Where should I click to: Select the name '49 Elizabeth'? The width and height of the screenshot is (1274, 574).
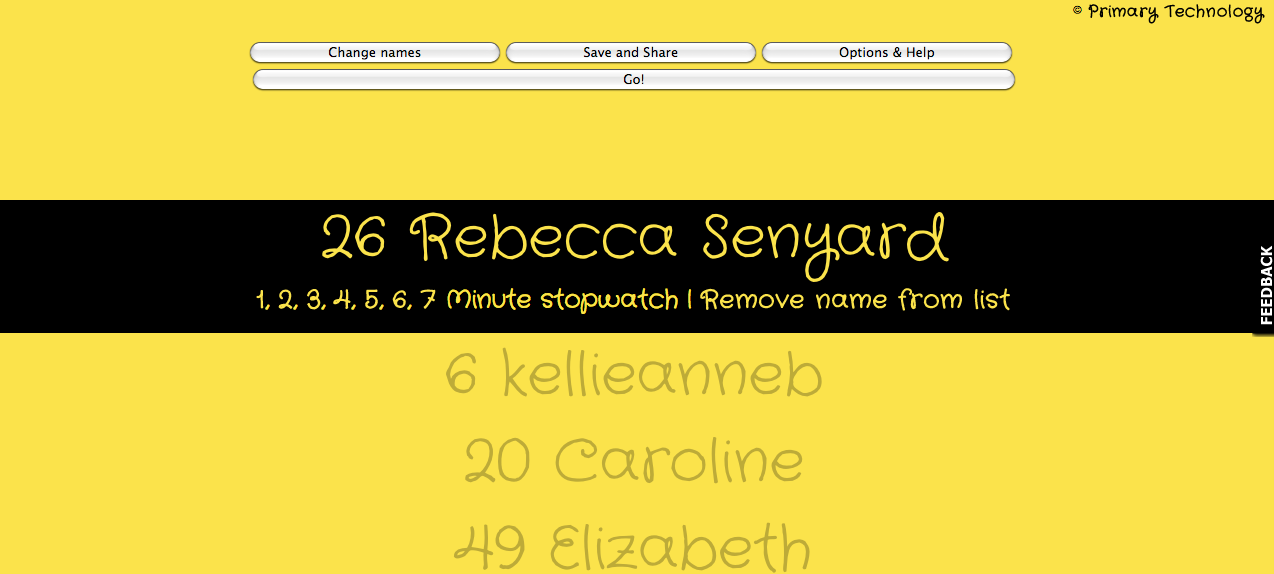(x=634, y=547)
